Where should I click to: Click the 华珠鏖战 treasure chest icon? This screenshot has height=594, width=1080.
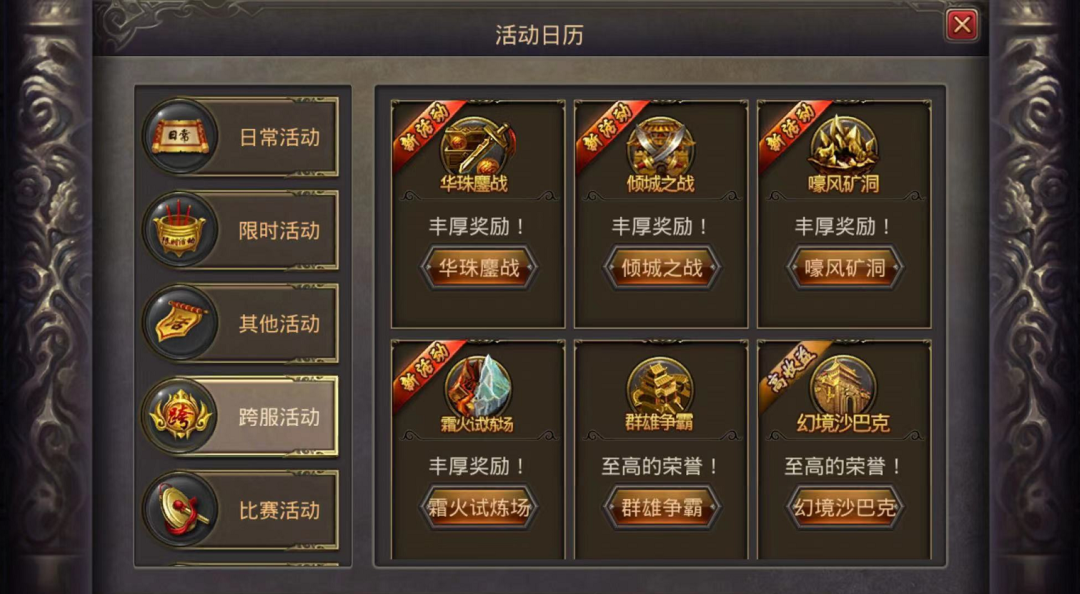[x=478, y=146]
